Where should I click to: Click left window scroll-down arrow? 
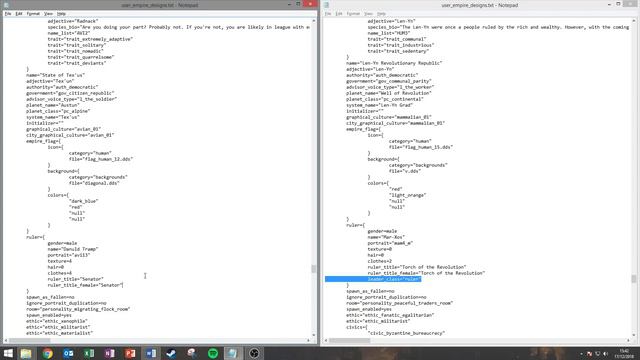click(313, 335)
